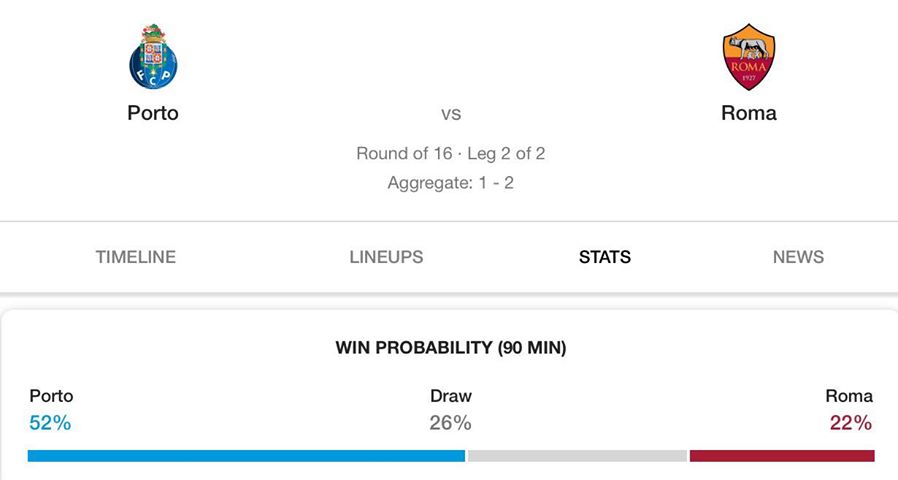Click the Round of 16 leg info text
Viewport: 898px width, 480px height.
pyautogui.click(x=451, y=154)
